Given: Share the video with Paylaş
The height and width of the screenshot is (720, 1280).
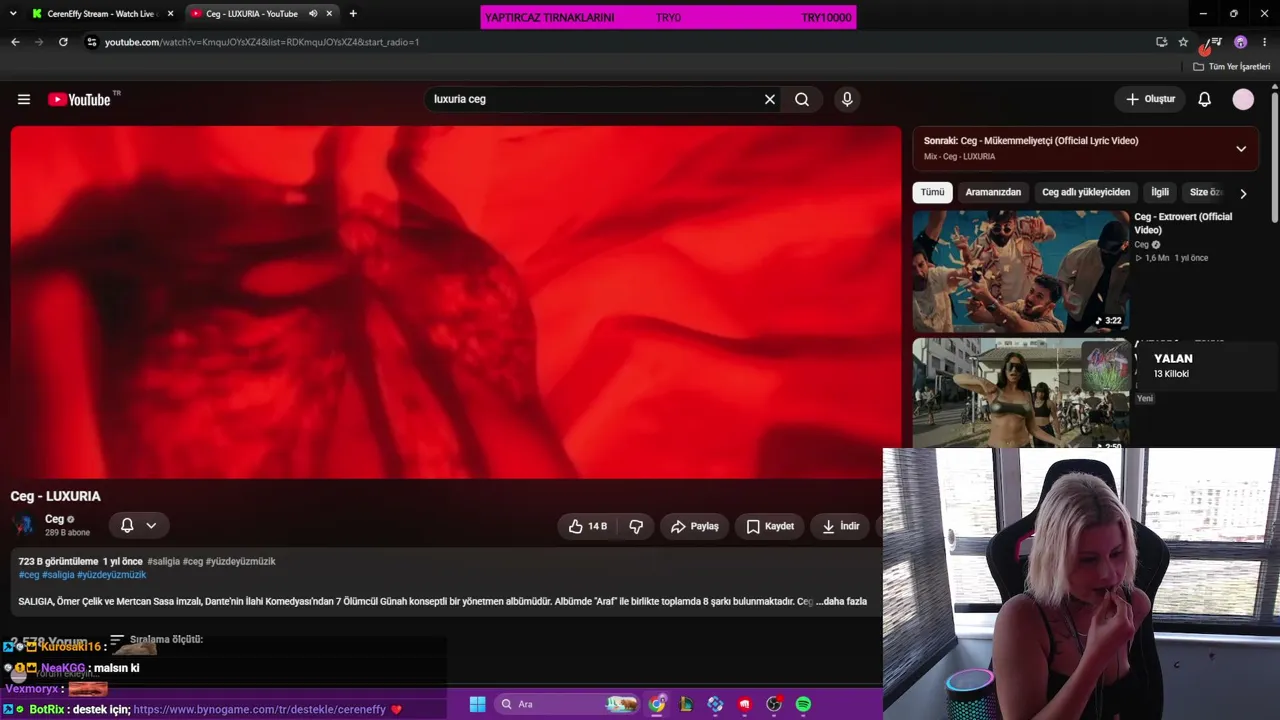Looking at the screenshot, I should pyautogui.click(x=695, y=526).
